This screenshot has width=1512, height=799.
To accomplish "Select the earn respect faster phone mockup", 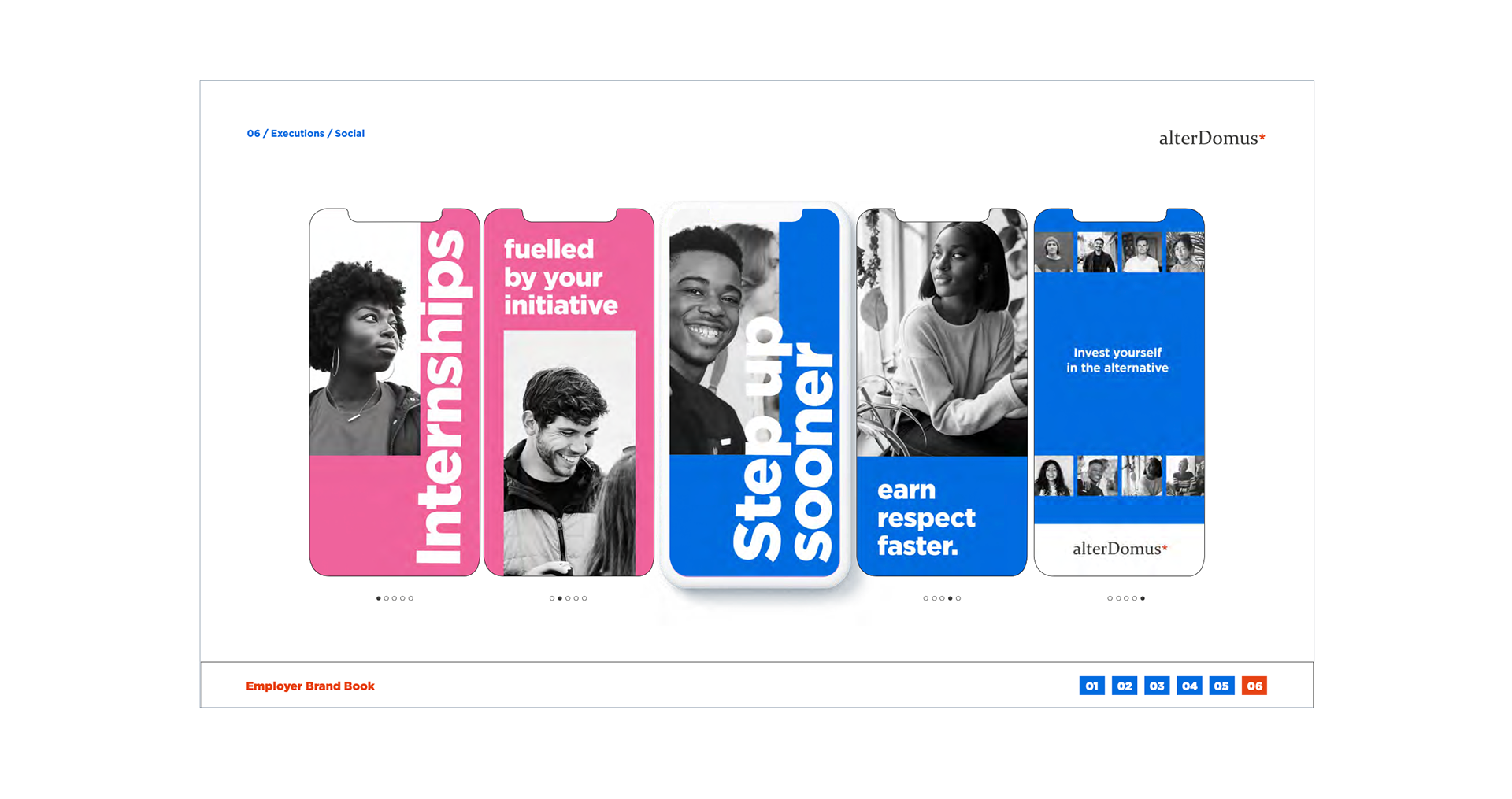I will point(942,392).
